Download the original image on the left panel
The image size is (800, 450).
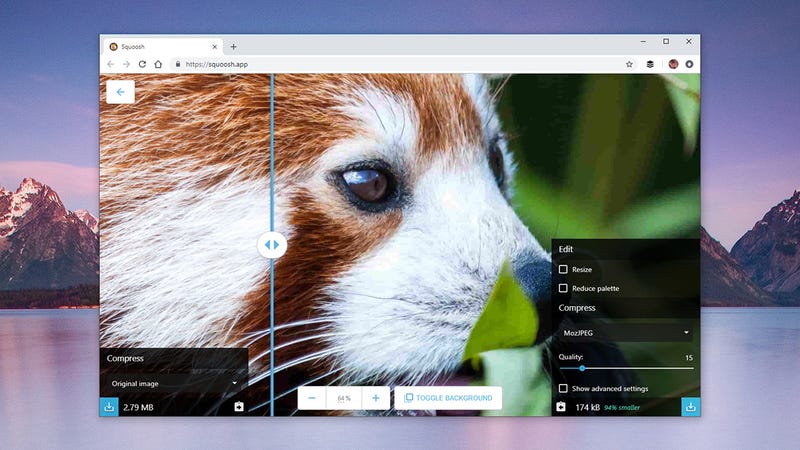point(109,407)
